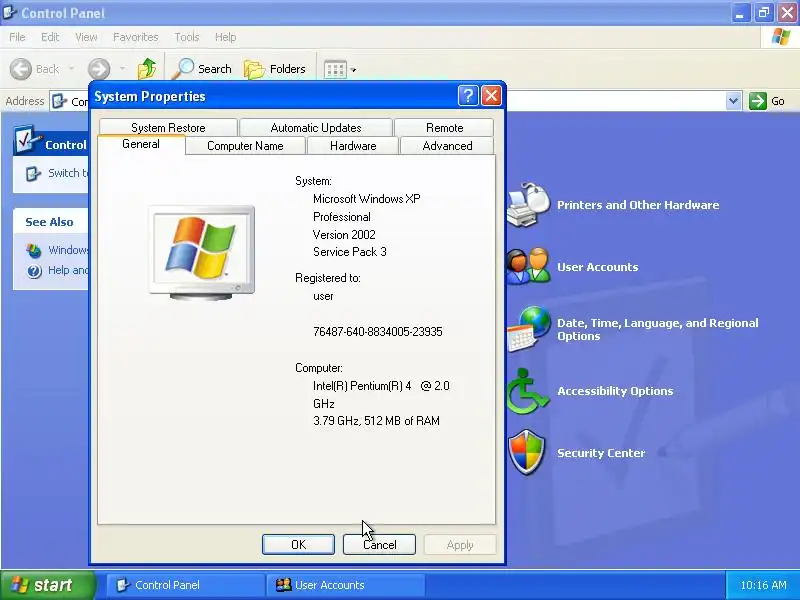800x600 pixels.
Task: Open Printers and Other Hardware link
Action: (638, 205)
